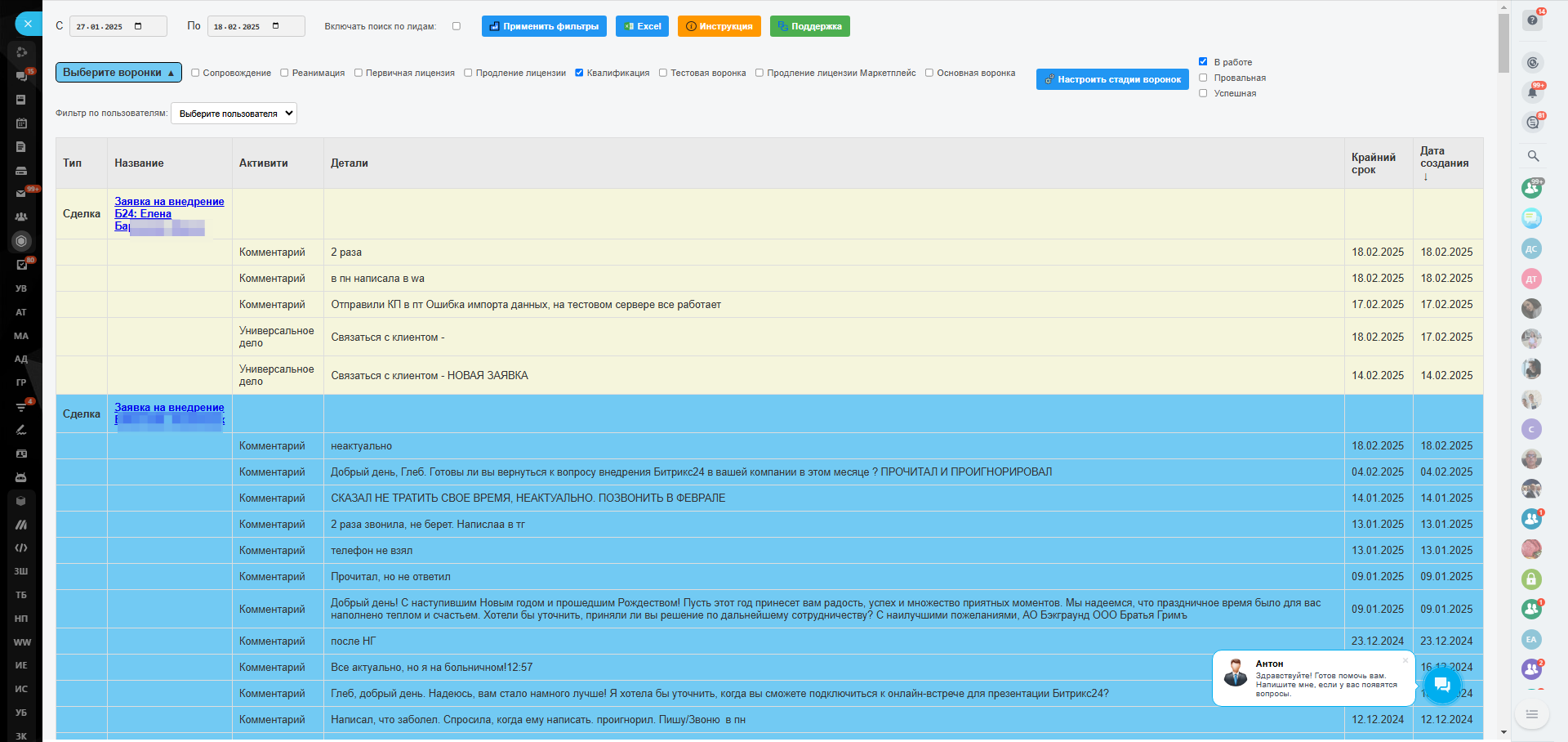1568x742 pixels.
Task: Open the mail icon in left sidebar
Action: (x=21, y=194)
